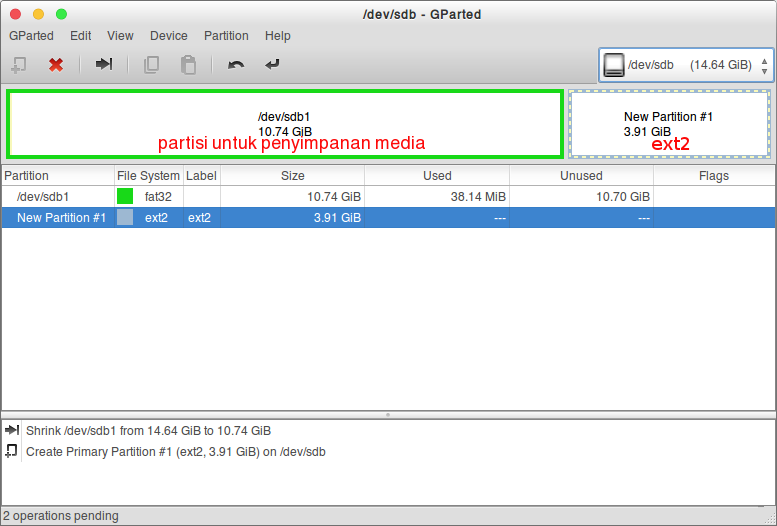Close the GParted window
The height and width of the screenshot is (526, 777).
15,14
